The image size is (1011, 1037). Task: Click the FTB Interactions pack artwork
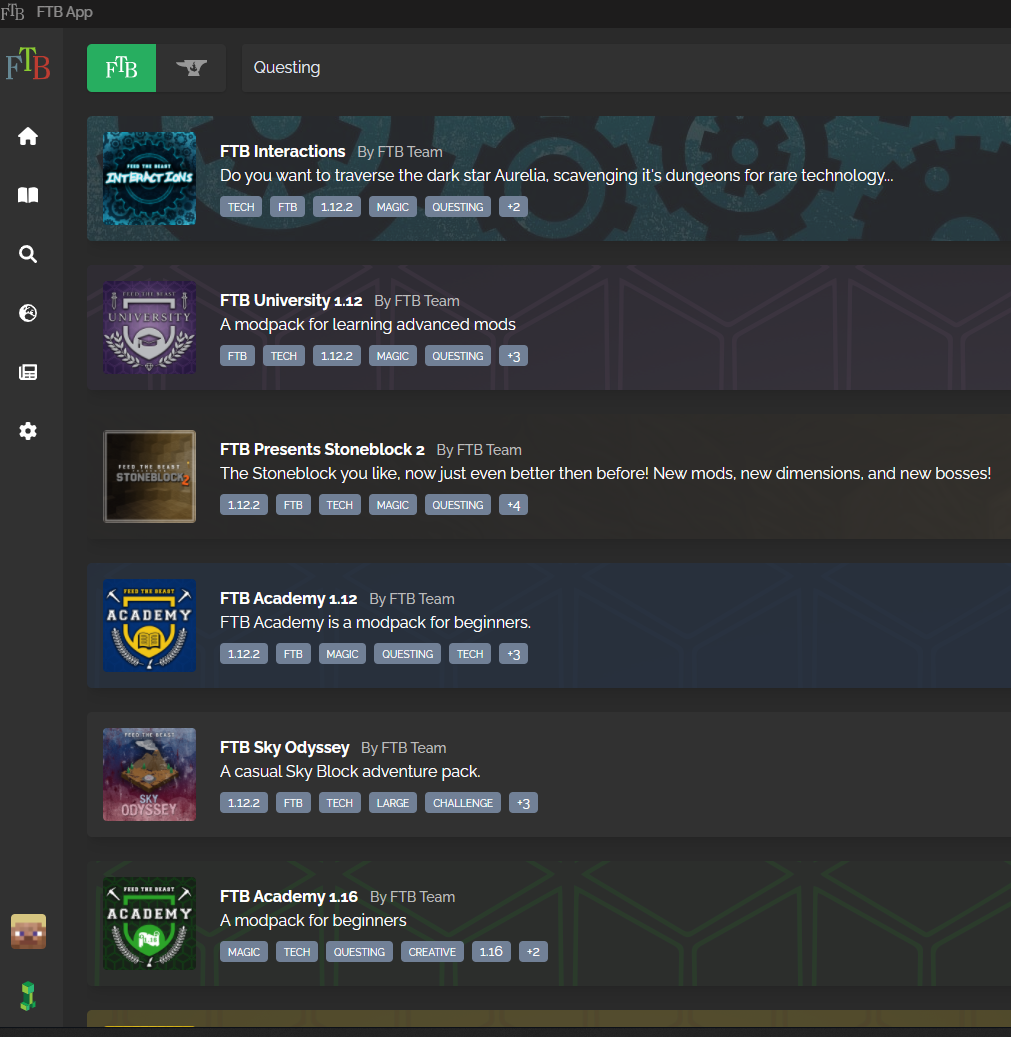tap(149, 178)
